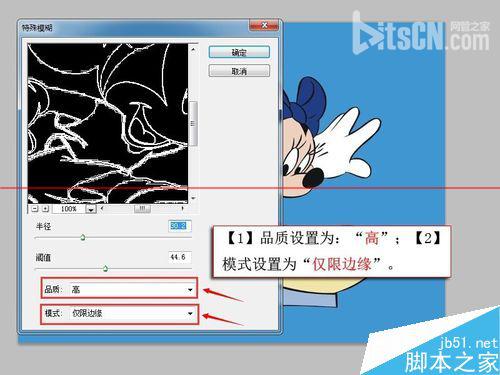Screen dimensions: 500x375
Task: Click the preview horizontal scrollbar thumb
Action: point(142,208)
